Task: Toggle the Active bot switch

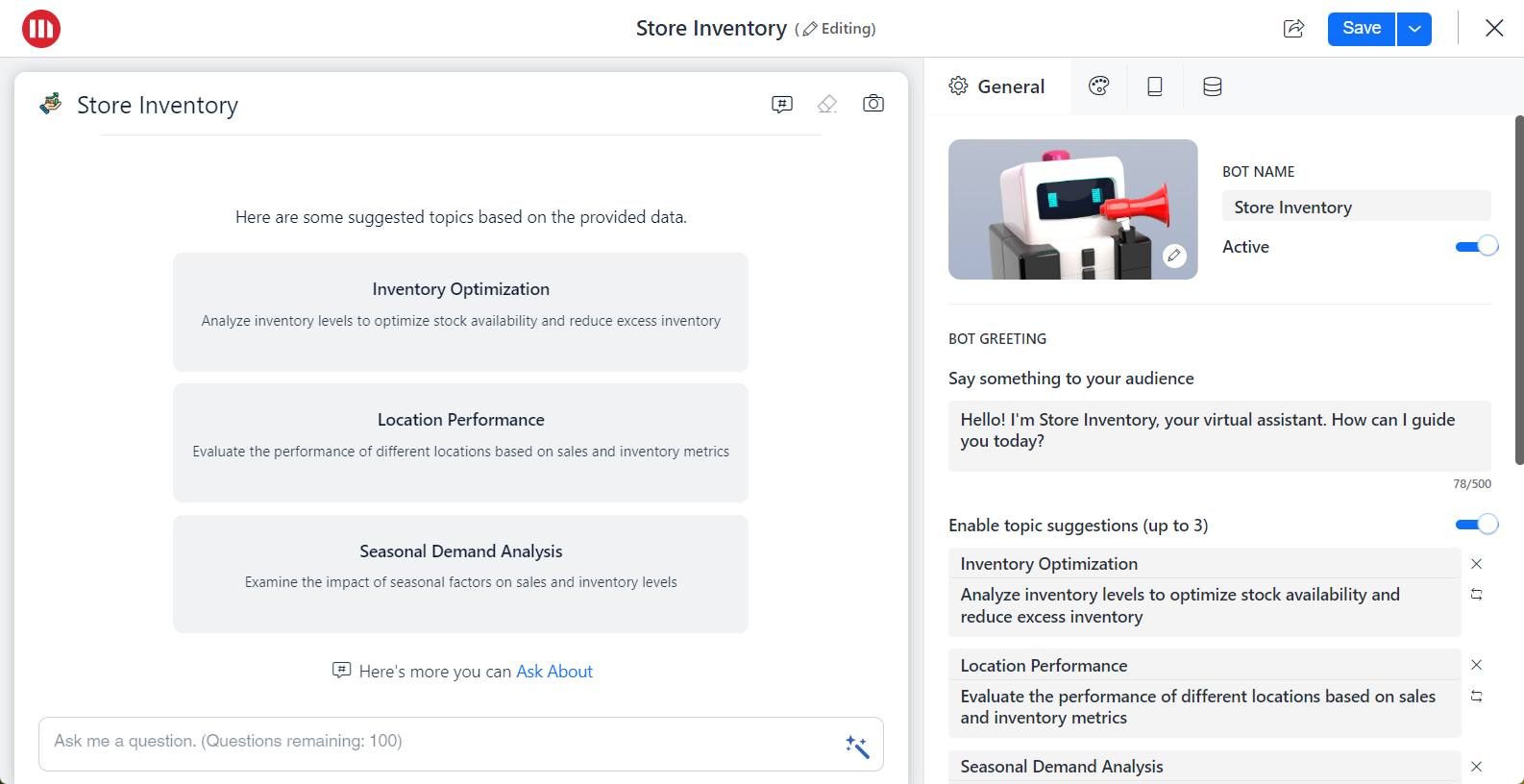Action: 1476,247
